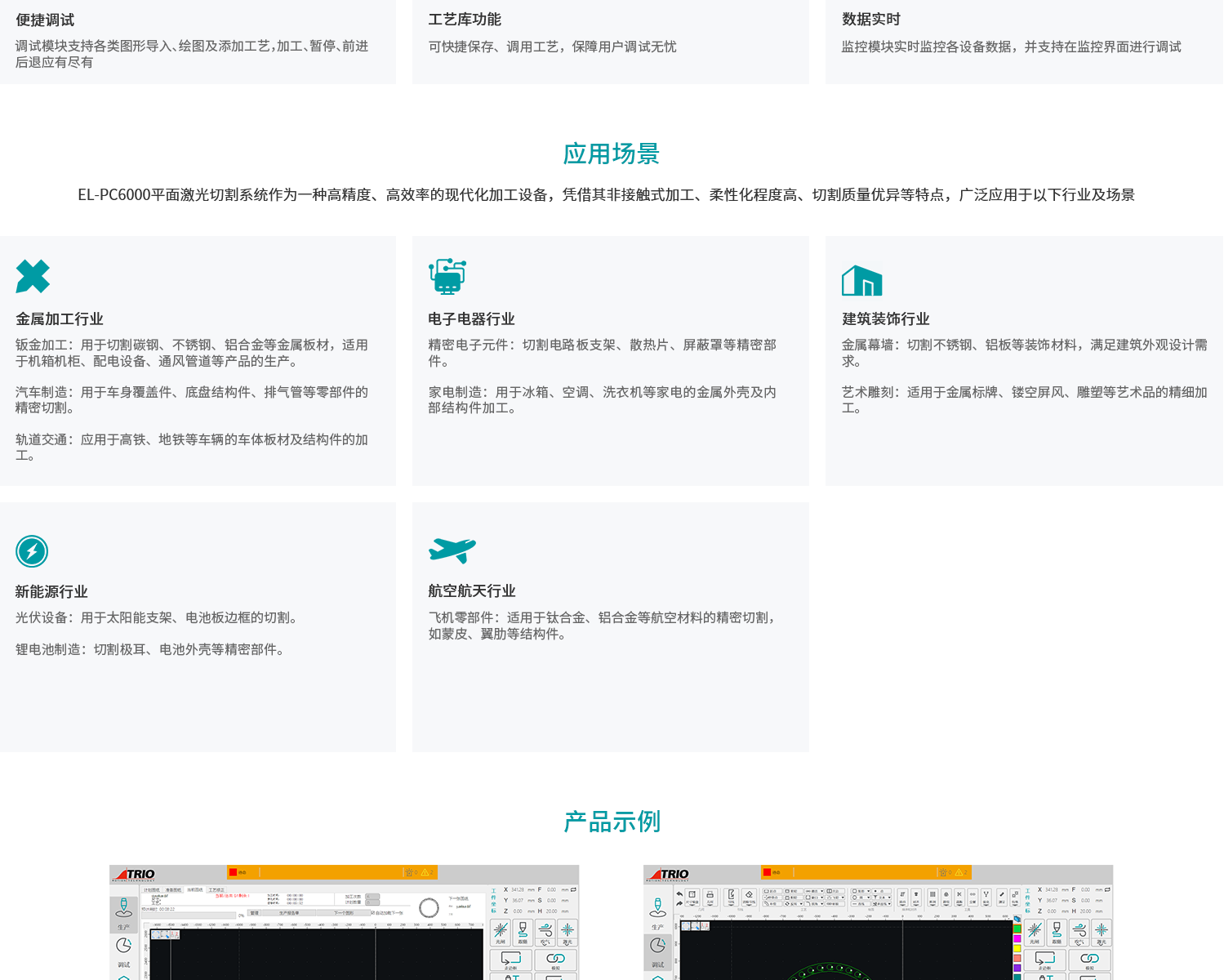Switch to 计划图纸 tab in left screenshot
This screenshot has height=980, width=1224.
pyautogui.click(x=152, y=890)
